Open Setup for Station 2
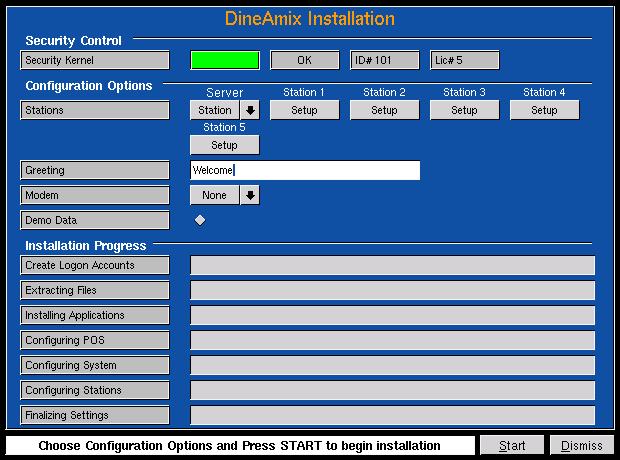 (384, 110)
